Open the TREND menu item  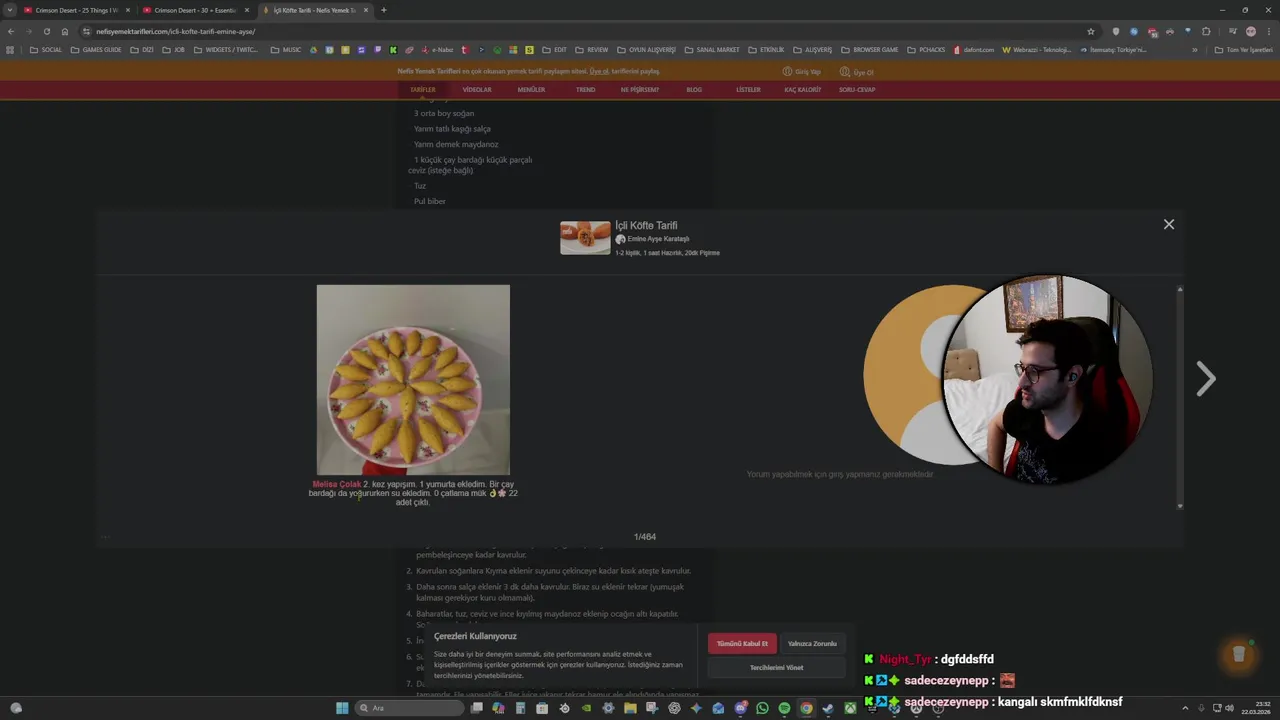coord(585,90)
